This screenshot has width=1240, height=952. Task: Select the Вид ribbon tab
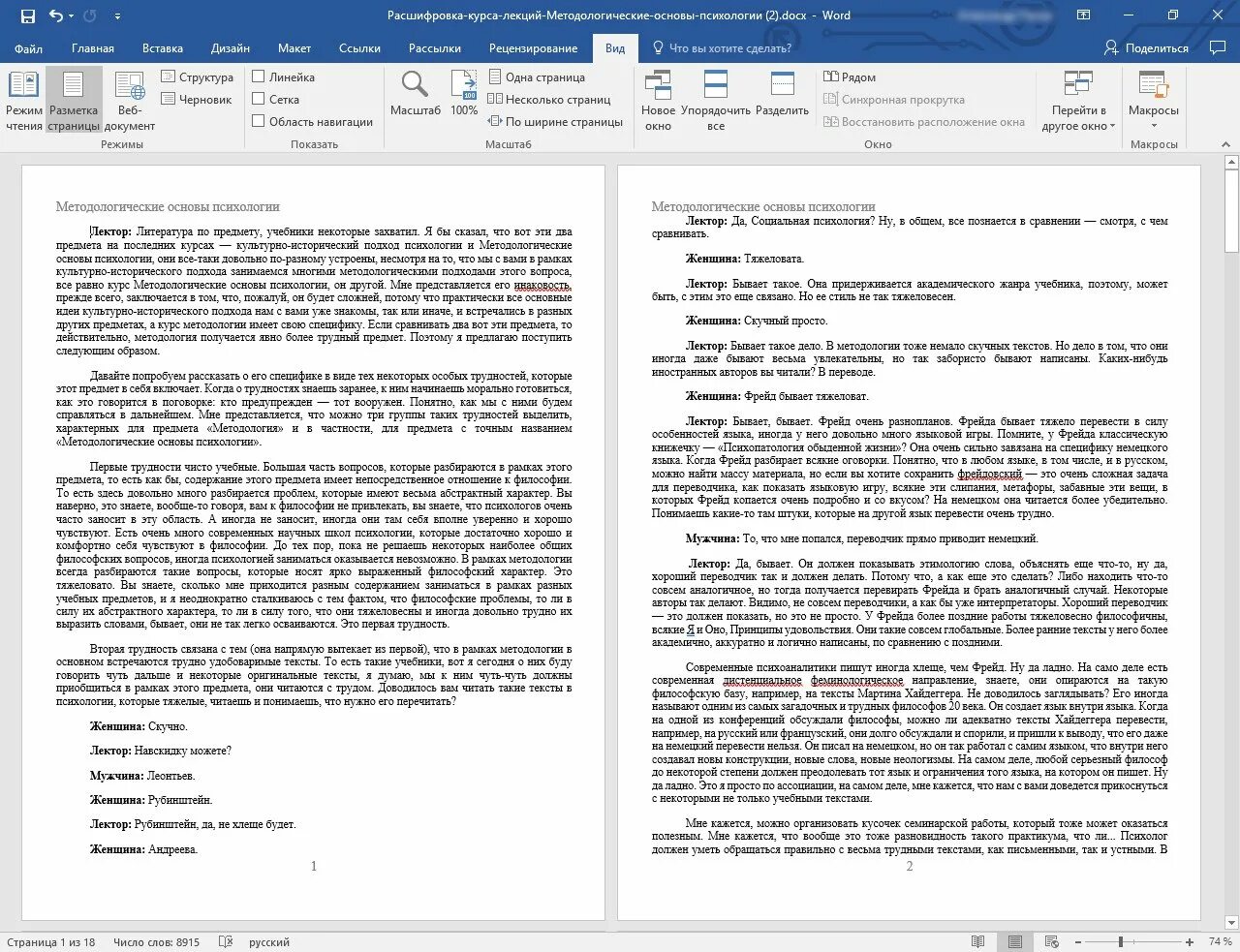coord(615,48)
